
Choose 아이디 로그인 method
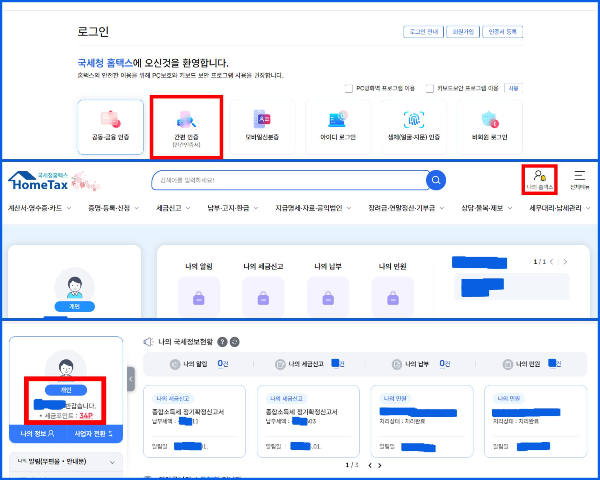338,127
